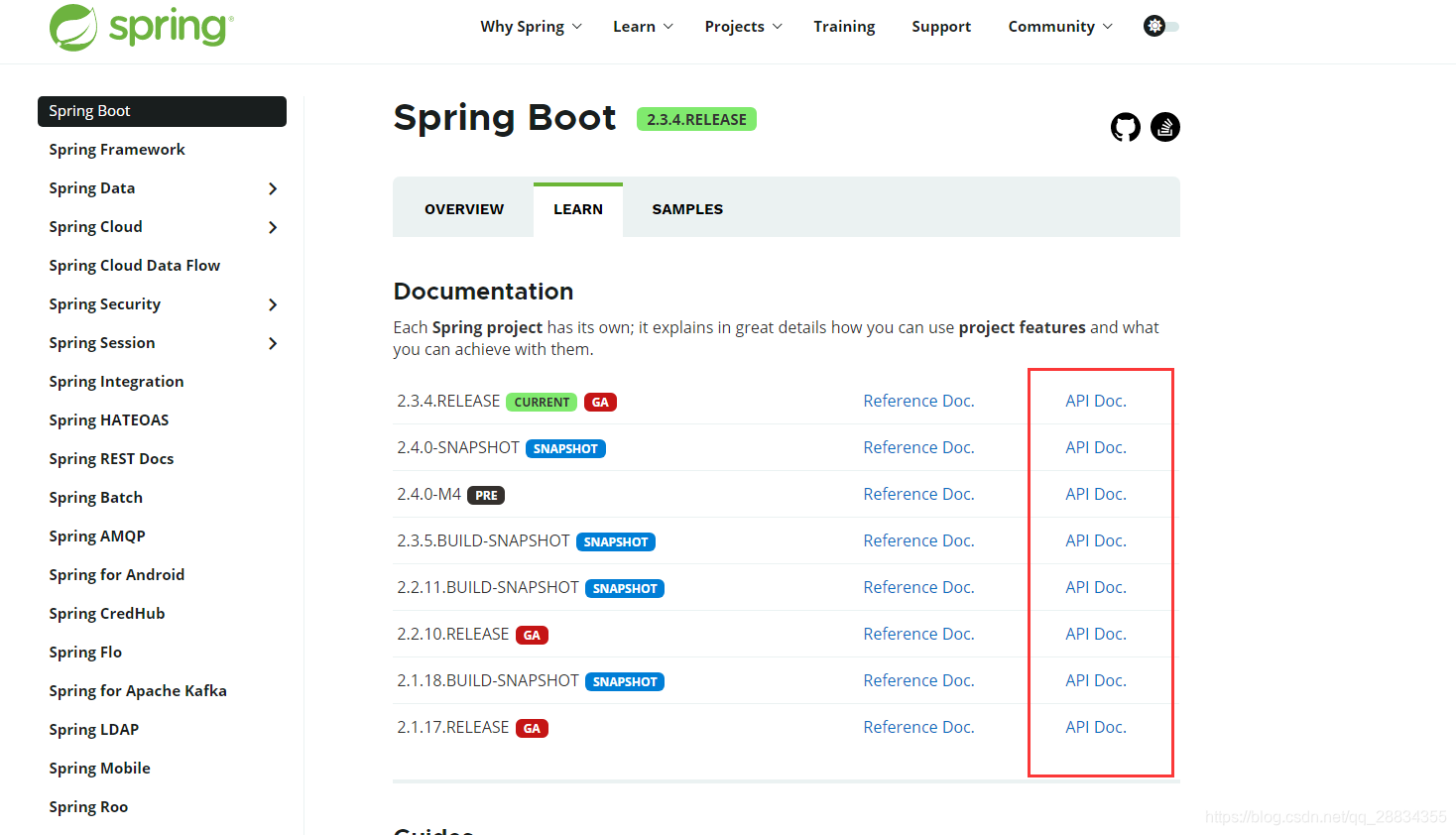Expand the Learn menu in header

(x=643, y=27)
